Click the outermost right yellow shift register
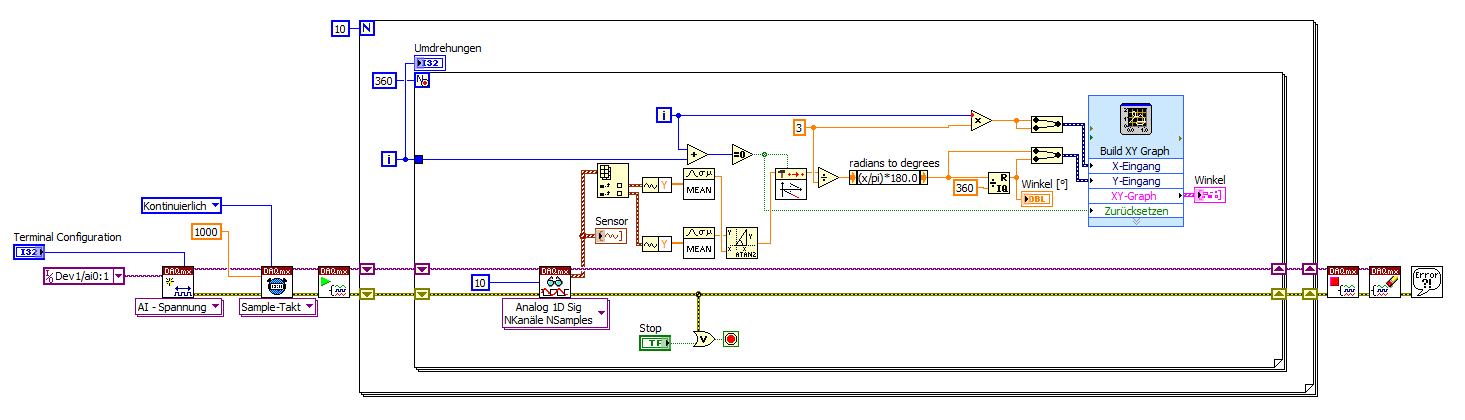 pos(1309,293)
